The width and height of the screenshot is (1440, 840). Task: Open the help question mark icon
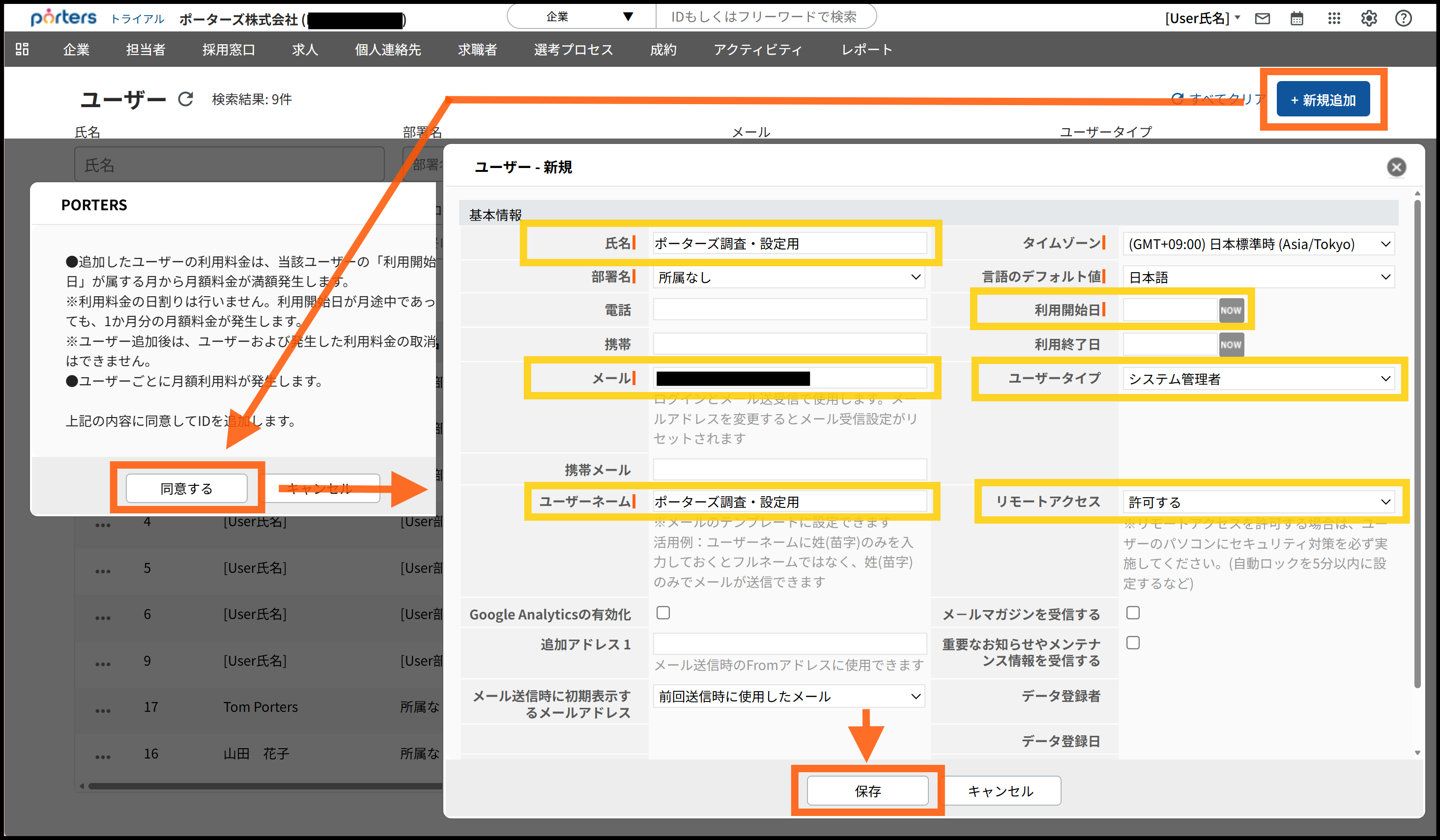pyautogui.click(x=1404, y=19)
